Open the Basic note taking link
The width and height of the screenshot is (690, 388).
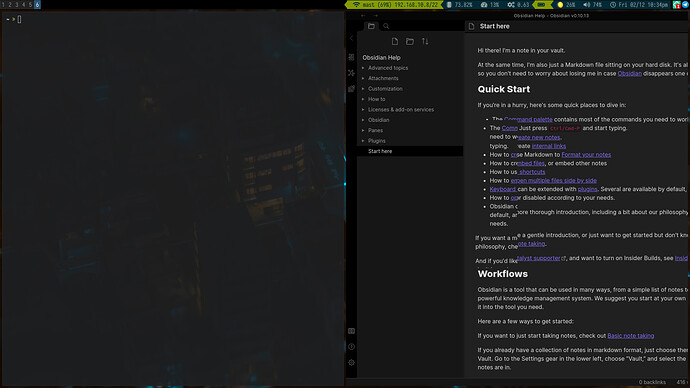click(630, 336)
